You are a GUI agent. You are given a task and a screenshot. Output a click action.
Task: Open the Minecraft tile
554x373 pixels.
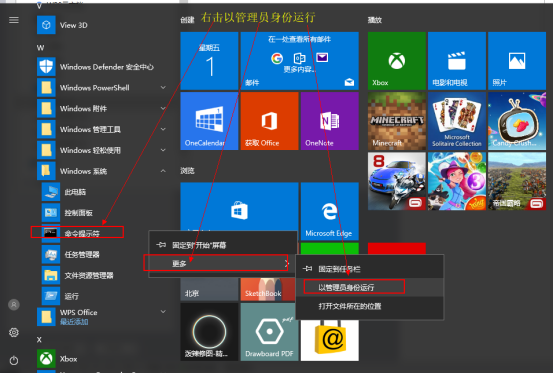coord(397,121)
